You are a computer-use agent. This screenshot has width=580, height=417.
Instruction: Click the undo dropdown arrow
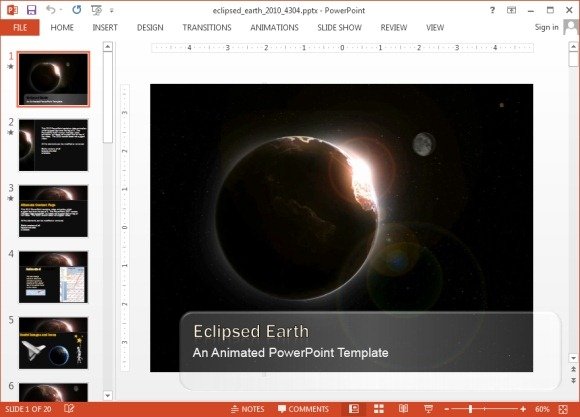[61, 10]
